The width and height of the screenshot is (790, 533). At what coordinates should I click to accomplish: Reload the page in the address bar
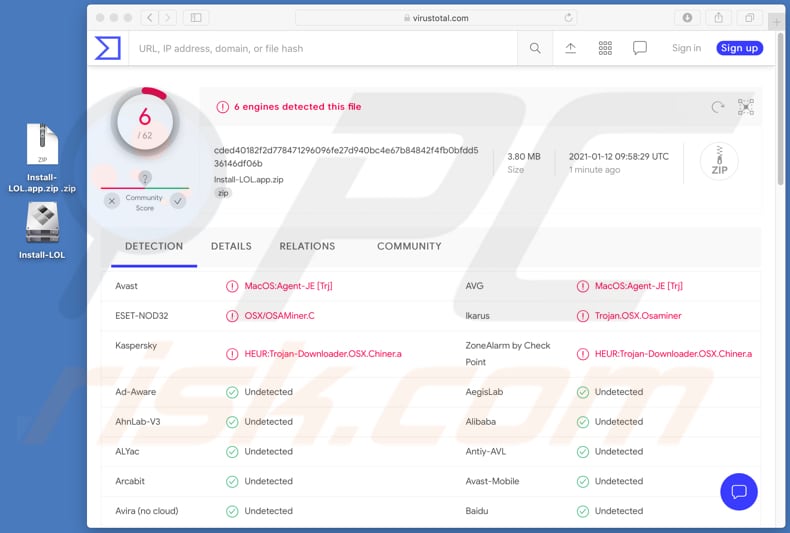coord(568,18)
